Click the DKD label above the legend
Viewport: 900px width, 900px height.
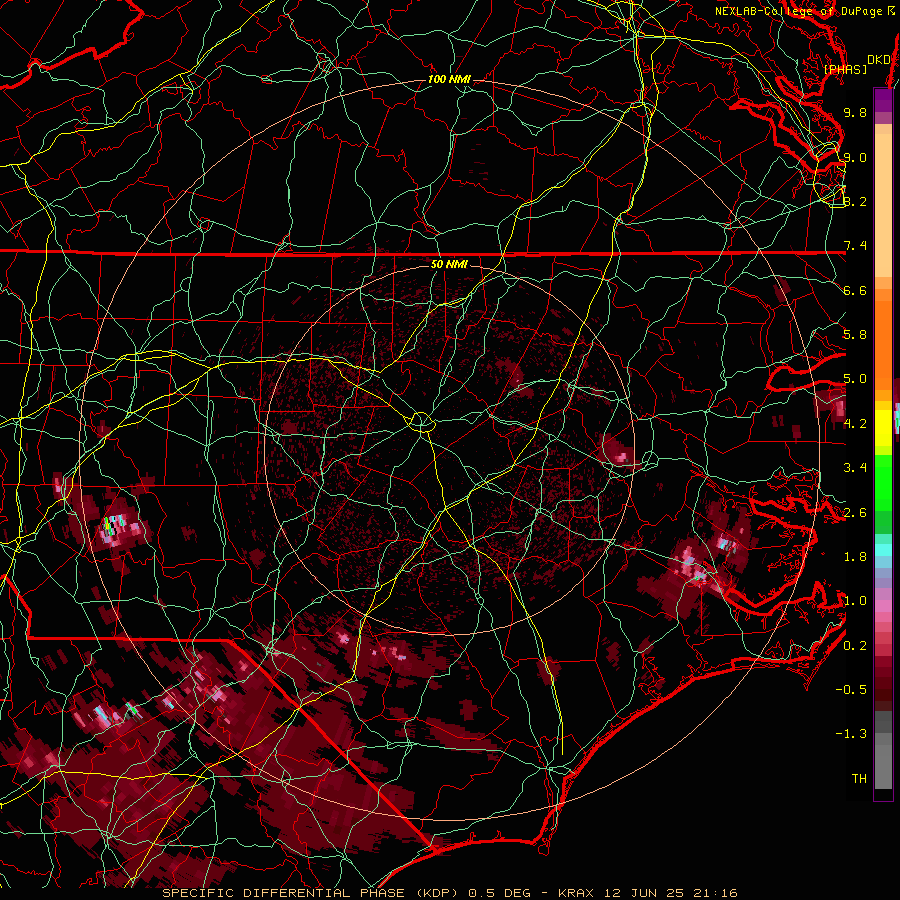[x=879, y=60]
